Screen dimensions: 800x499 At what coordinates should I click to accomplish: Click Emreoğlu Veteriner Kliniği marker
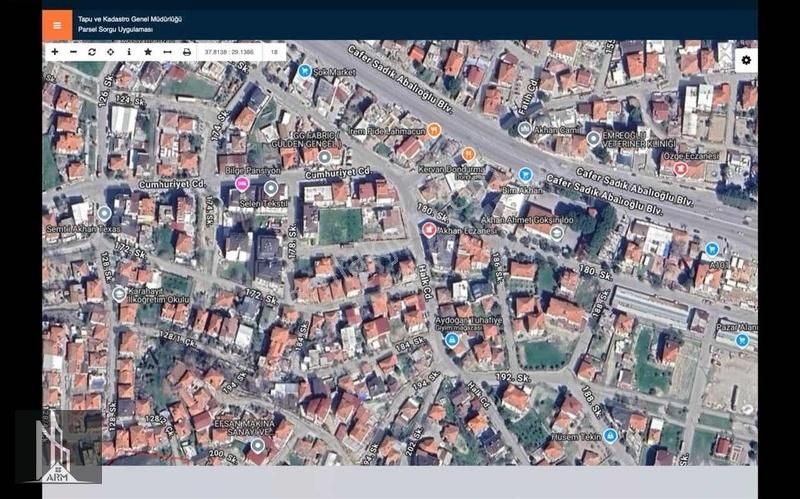point(593,138)
